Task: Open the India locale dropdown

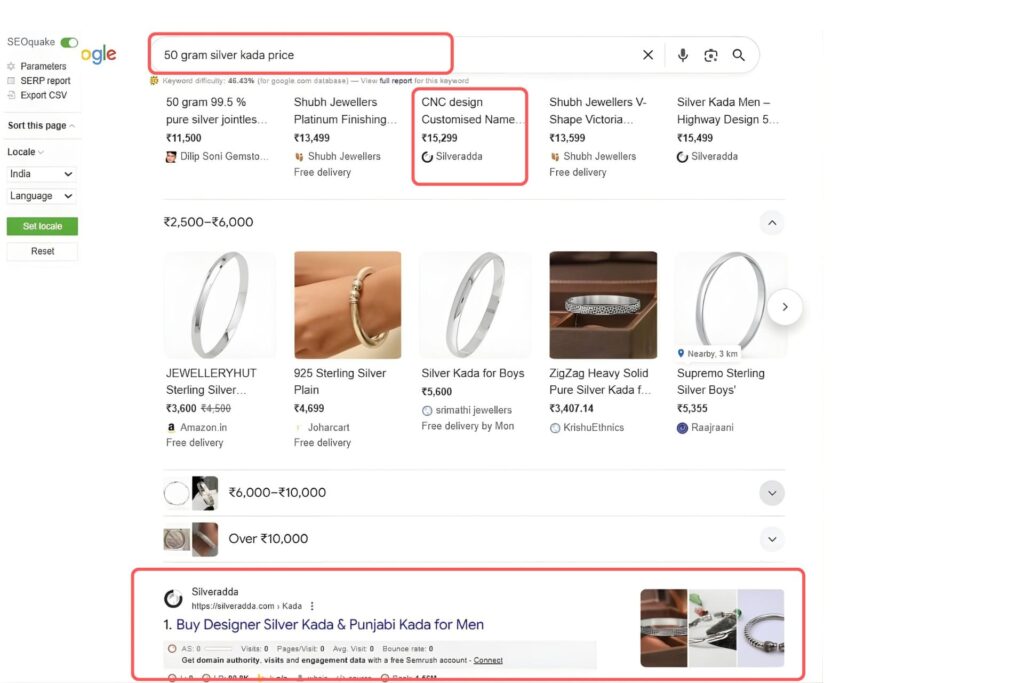Action: click(x=42, y=172)
